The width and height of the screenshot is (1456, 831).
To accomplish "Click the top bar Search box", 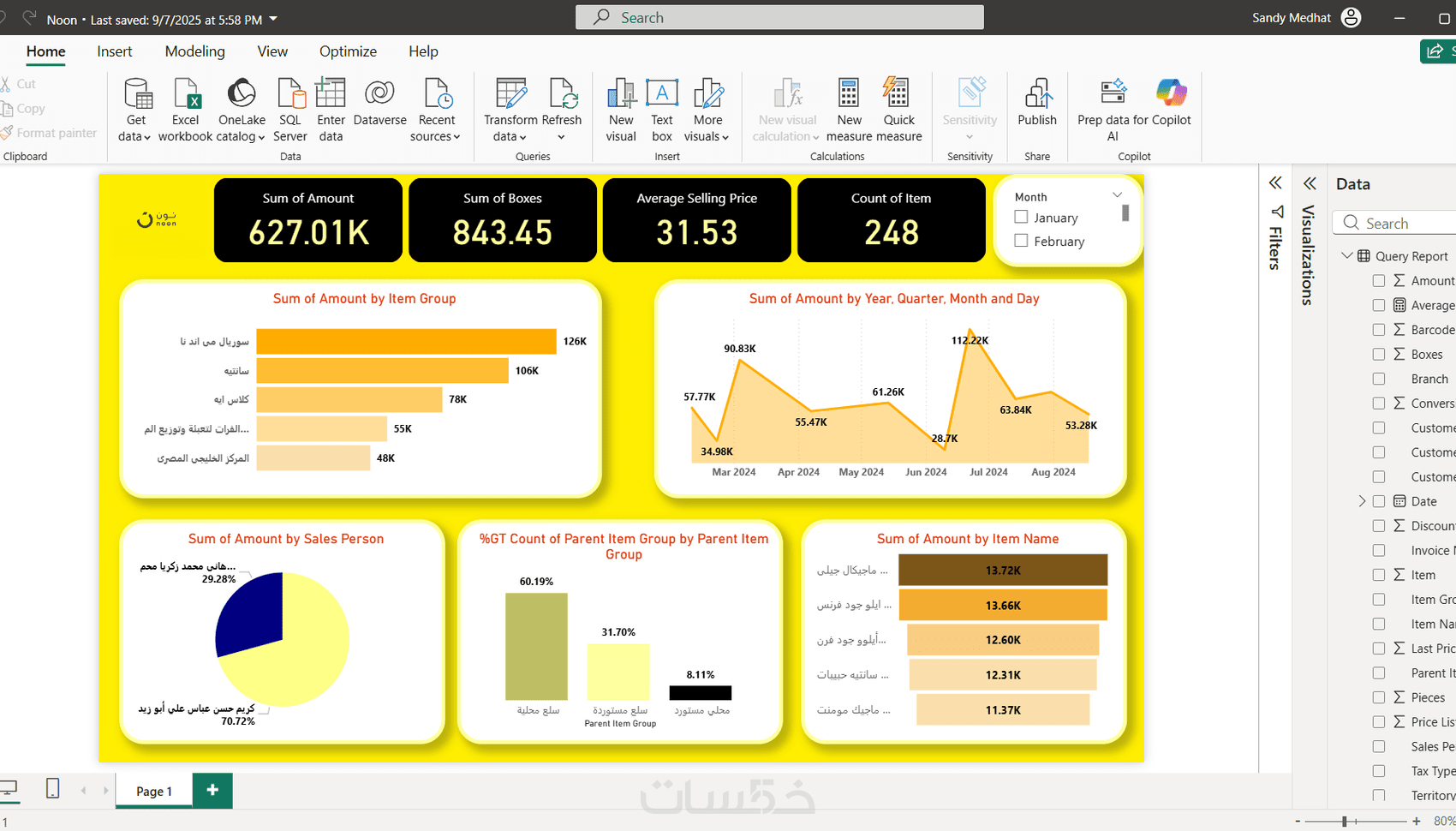I will [x=779, y=17].
